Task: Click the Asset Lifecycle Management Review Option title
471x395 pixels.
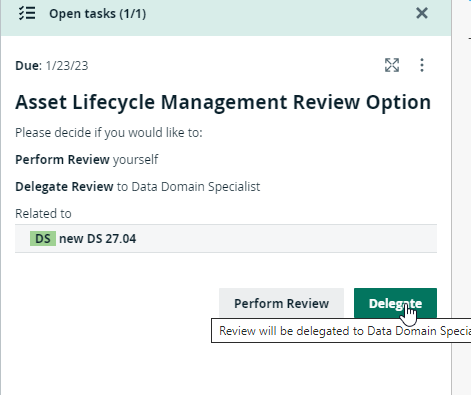Action: click(x=223, y=102)
